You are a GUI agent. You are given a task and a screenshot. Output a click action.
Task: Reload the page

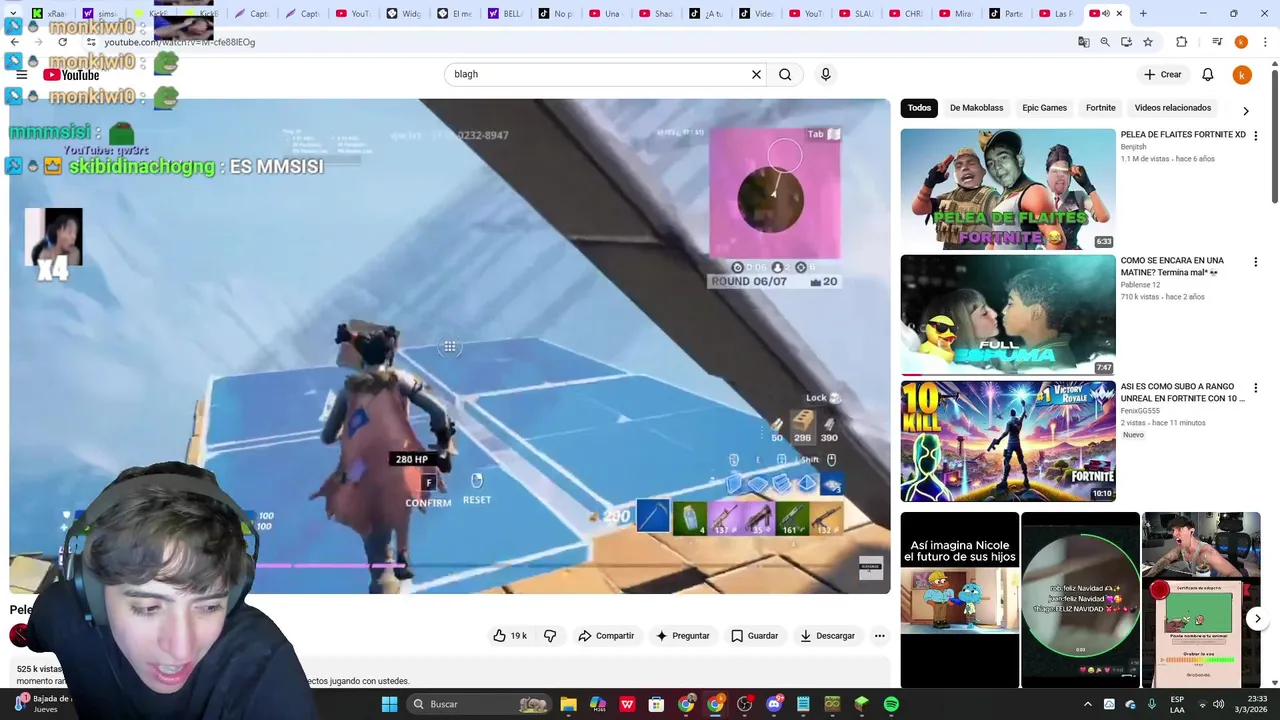point(62,42)
